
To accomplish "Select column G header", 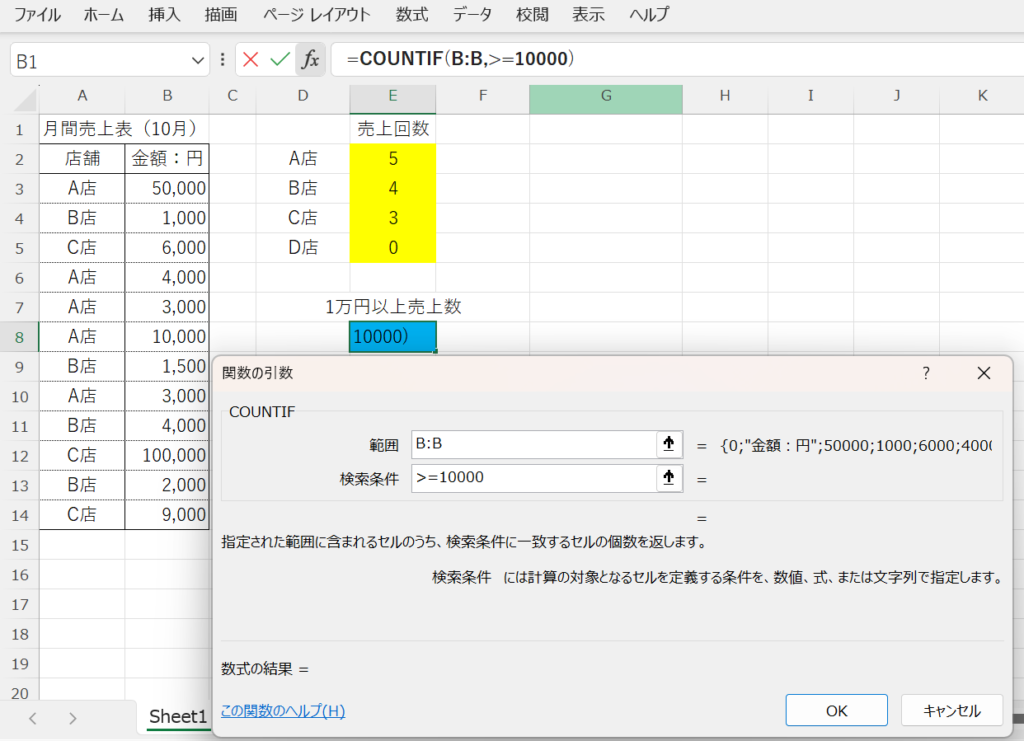I will [605, 96].
